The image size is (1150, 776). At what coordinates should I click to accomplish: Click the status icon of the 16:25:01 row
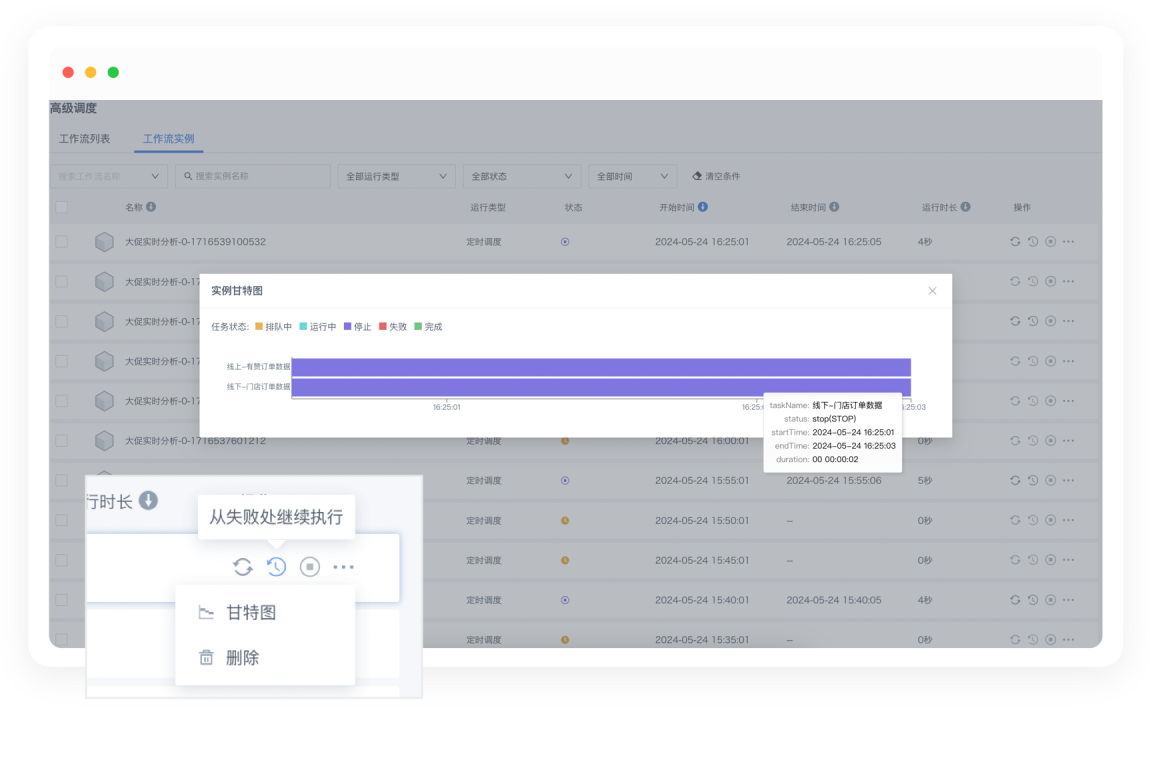click(x=565, y=241)
